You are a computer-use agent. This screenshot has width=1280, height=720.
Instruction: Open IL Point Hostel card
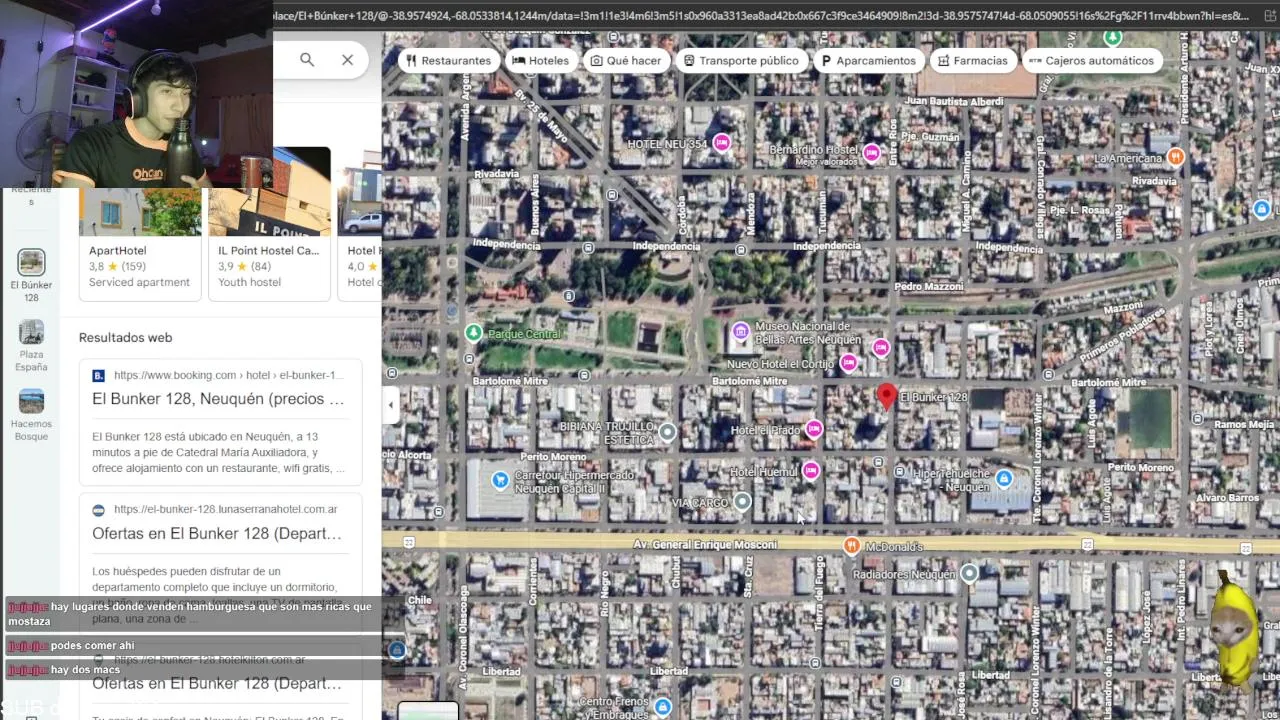[x=270, y=224]
